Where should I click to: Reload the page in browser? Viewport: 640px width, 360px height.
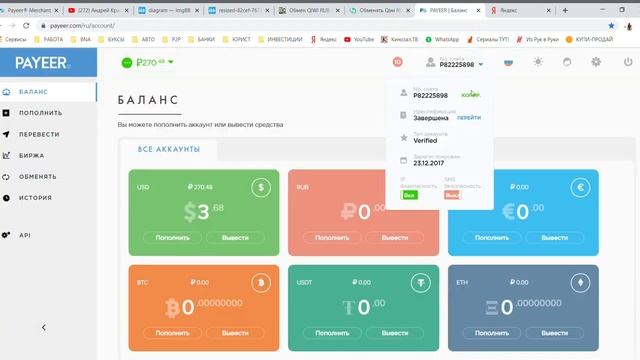pos(26,26)
